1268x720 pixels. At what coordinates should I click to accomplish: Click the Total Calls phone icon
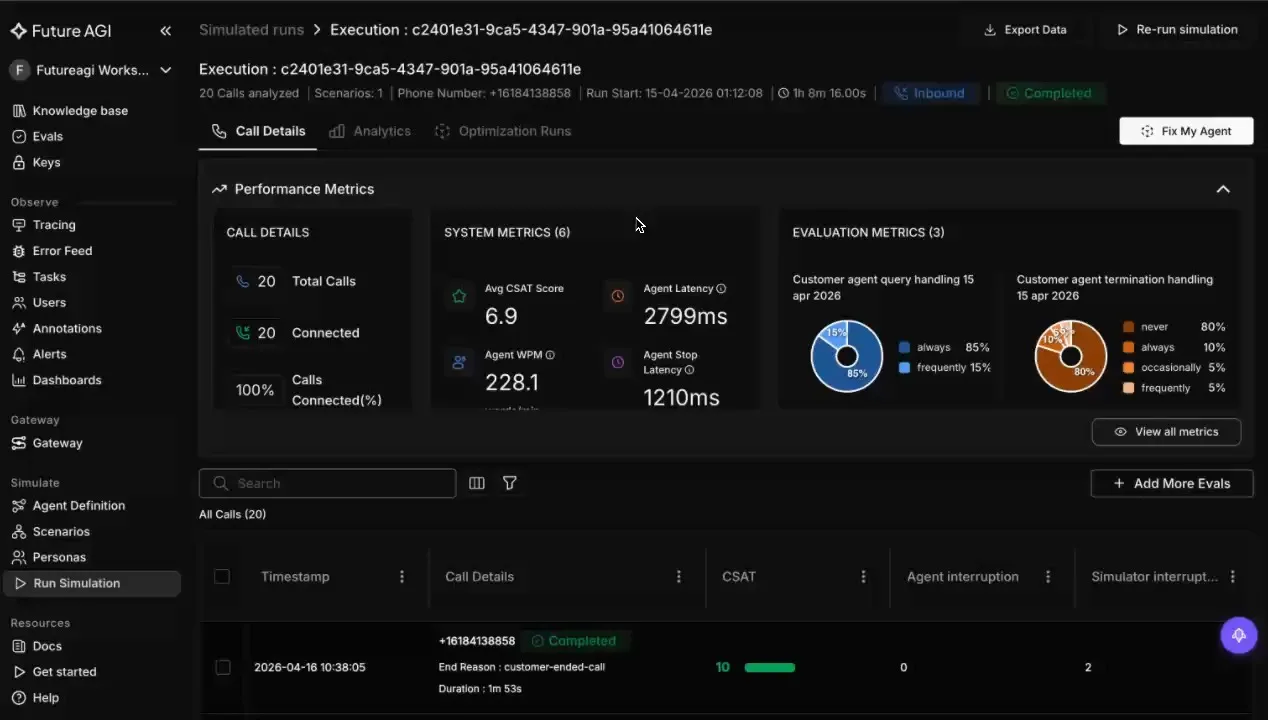[242, 282]
